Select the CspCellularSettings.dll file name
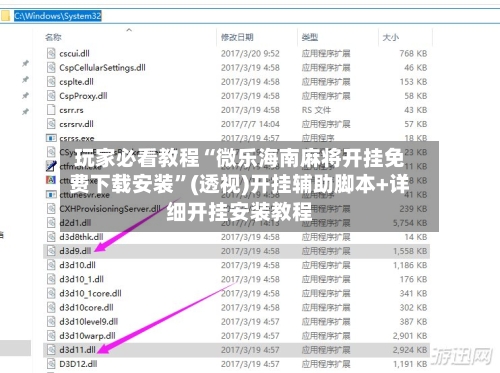 point(102,68)
